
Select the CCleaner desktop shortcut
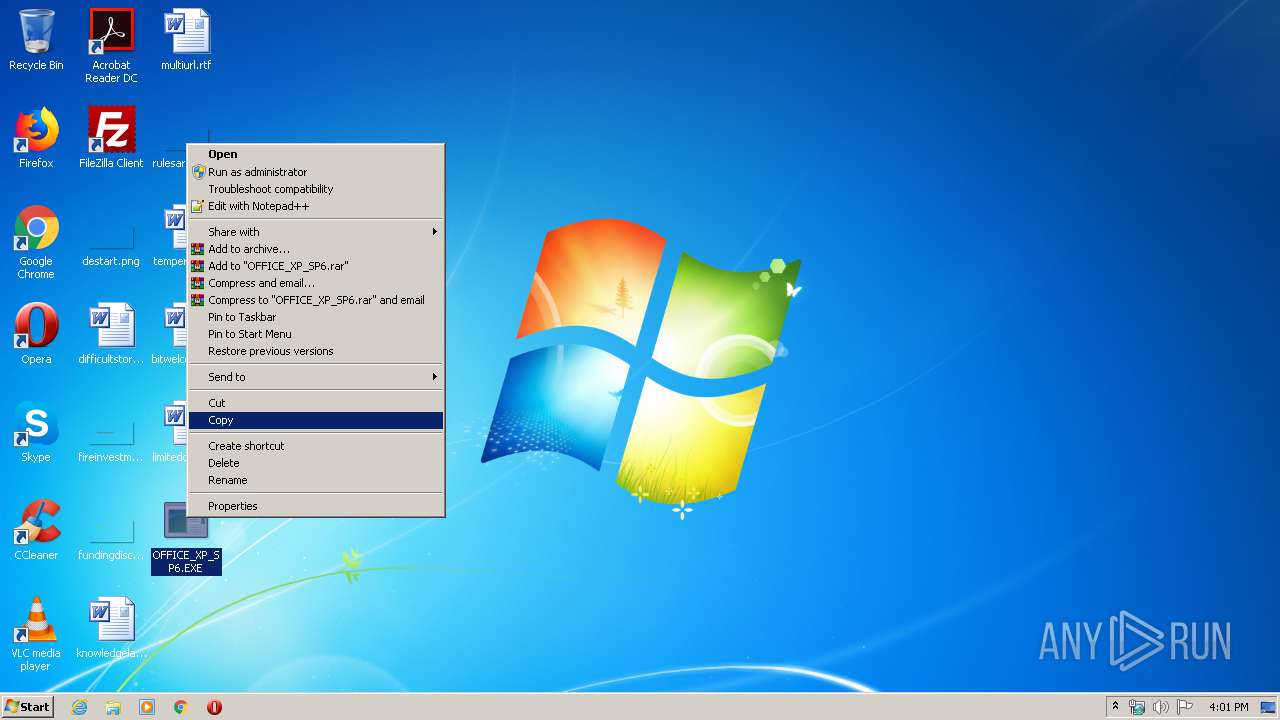(36, 530)
